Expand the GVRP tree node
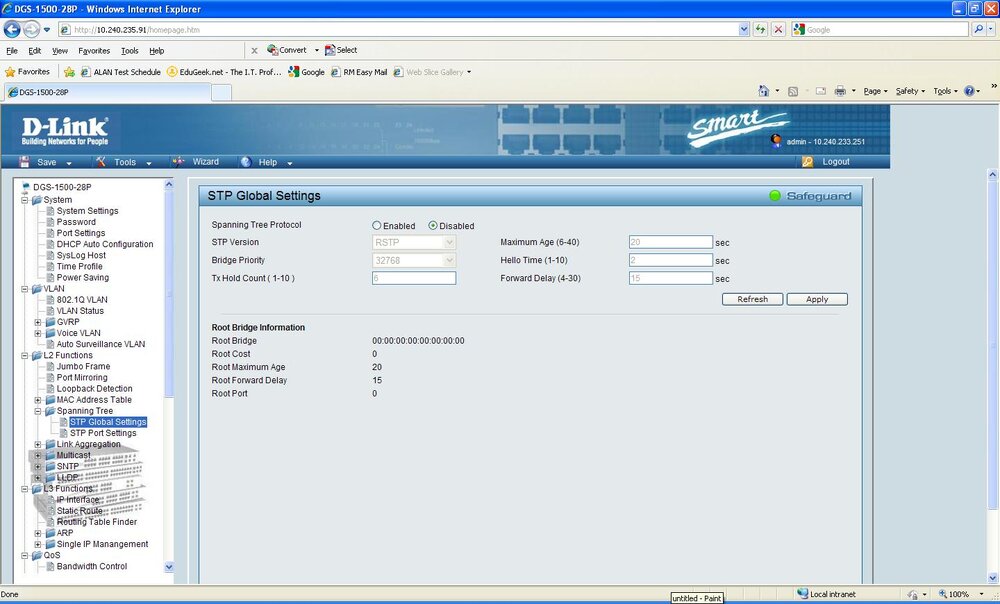Viewport: 1000px width, 604px height. (38, 322)
